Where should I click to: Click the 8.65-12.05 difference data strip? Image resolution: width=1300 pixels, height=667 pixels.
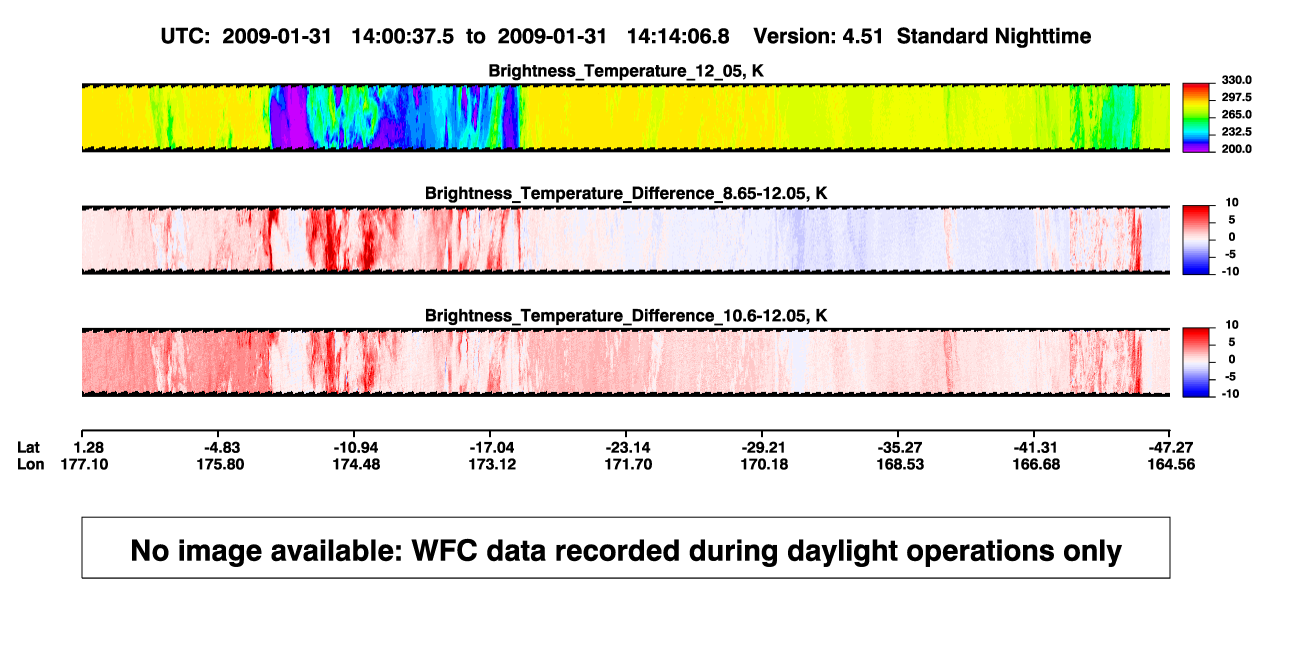click(x=625, y=240)
